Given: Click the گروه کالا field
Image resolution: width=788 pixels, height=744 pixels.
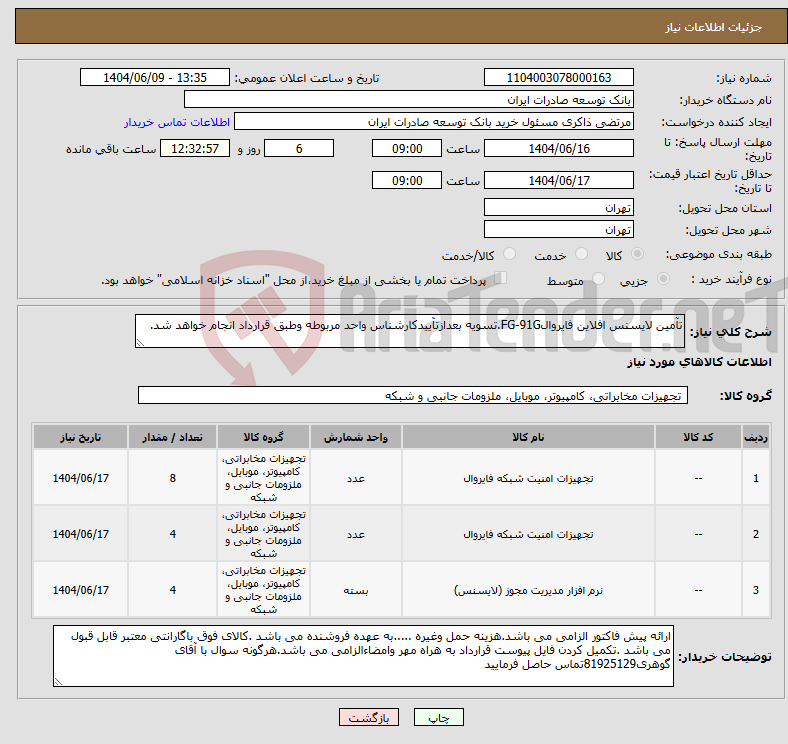Looking at the screenshot, I should [x=413, y=396].
